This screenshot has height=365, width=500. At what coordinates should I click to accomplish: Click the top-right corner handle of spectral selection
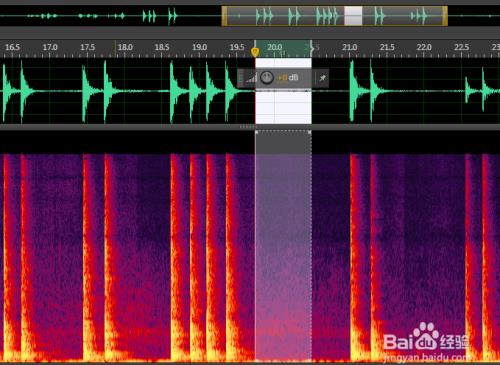[x=310, y=132]
